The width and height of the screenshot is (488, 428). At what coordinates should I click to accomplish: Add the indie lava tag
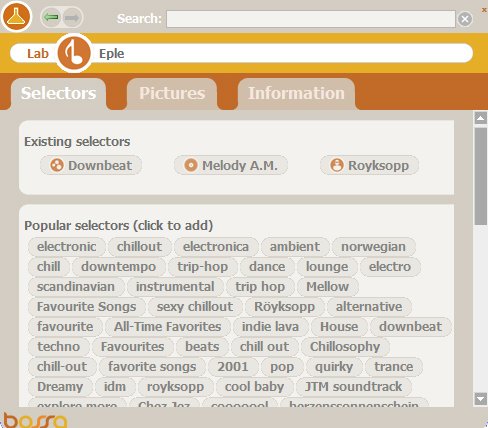[270, 327]
